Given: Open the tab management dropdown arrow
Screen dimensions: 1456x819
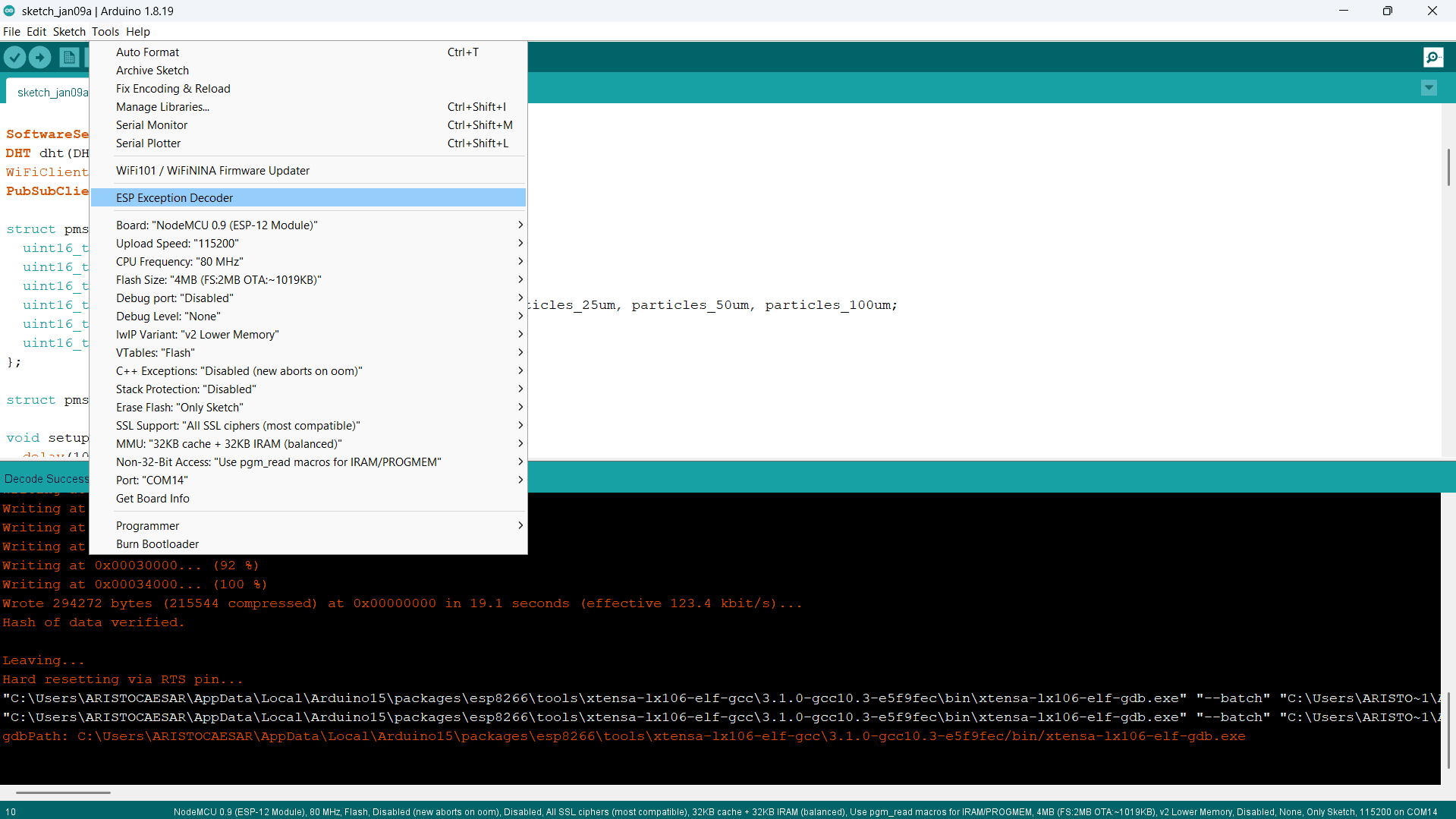Looking at the screenshot, I should click(1429, 88).
